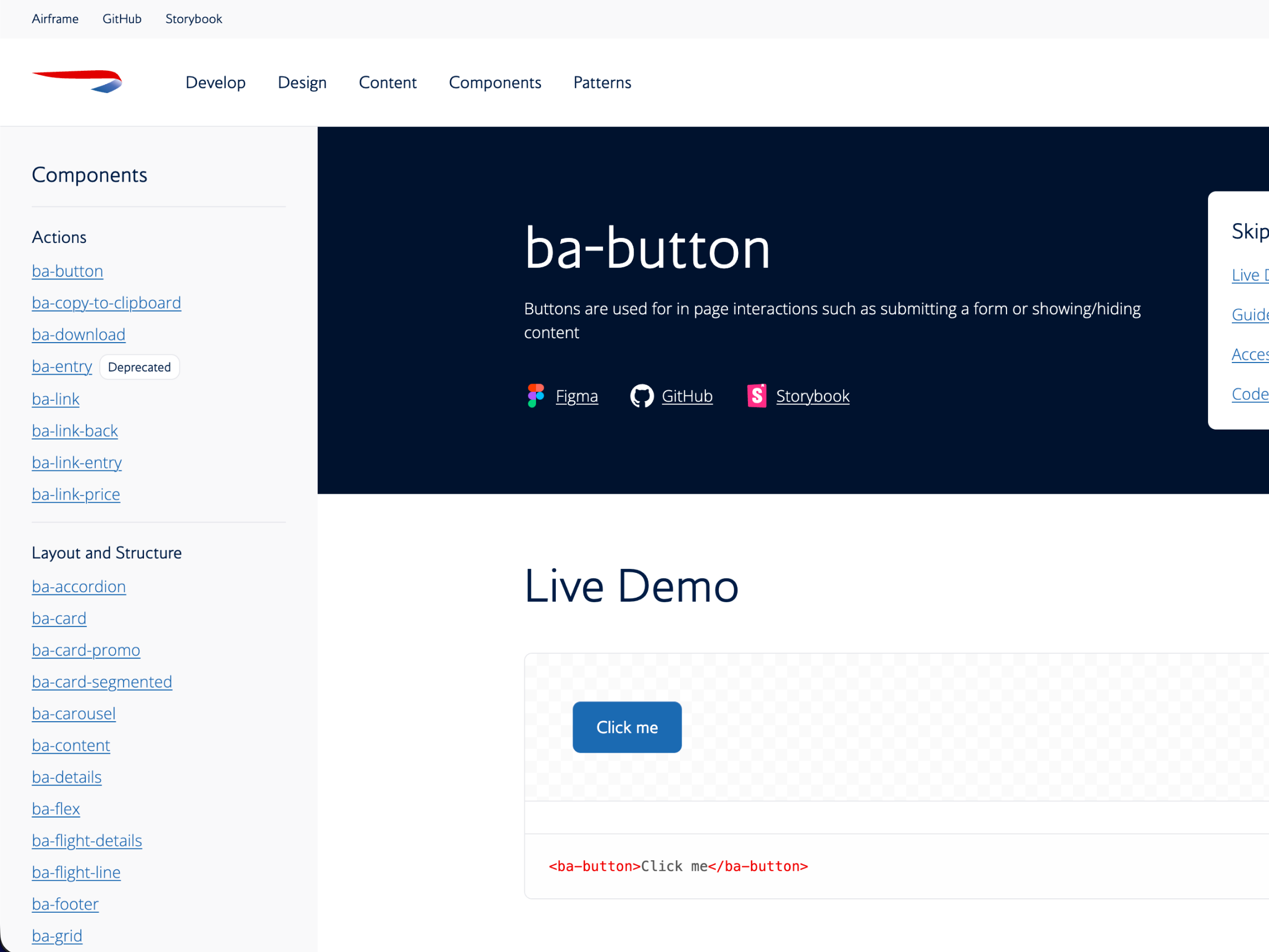Screen dimensions: 1269x952
Task: Click the Deprecated badge next to ba-entry
Action: coord(140,367)
